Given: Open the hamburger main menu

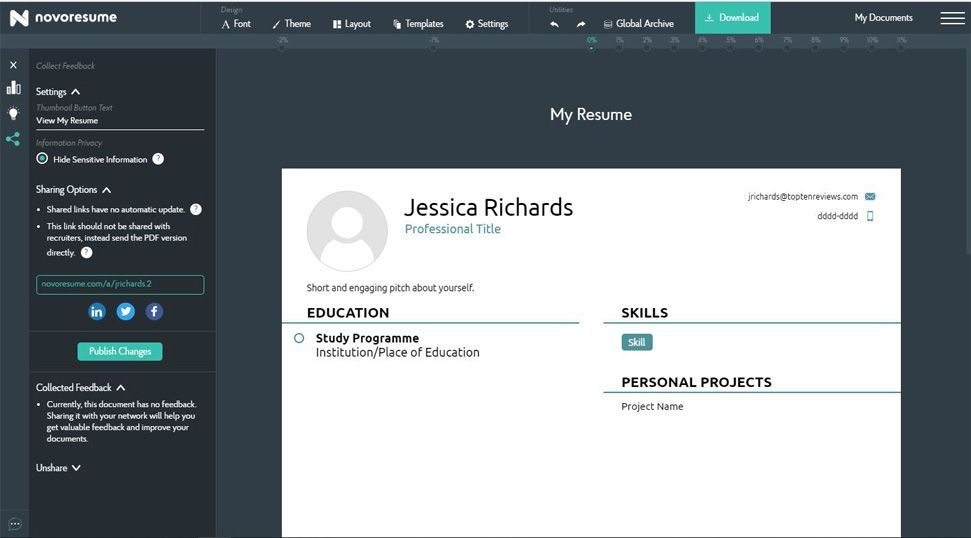Looking at the screenshot, I should tap(952, 18).
